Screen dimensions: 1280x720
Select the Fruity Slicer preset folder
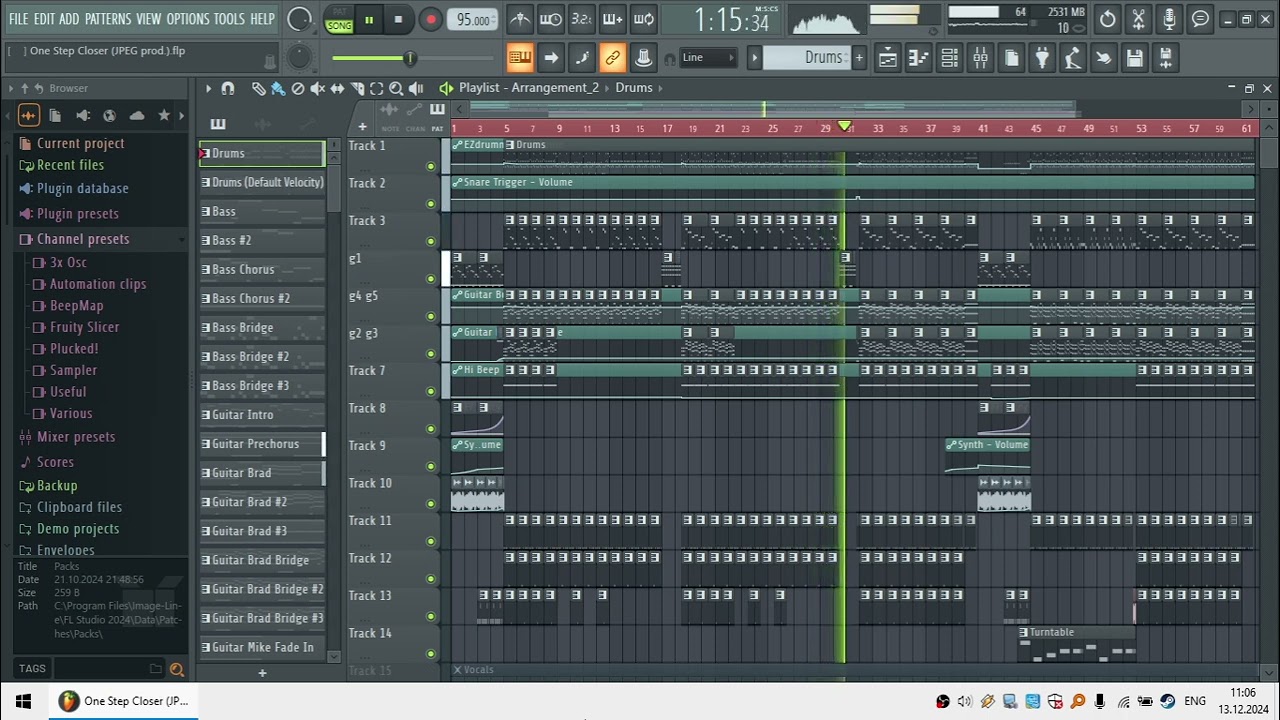(x=84, y=327)
